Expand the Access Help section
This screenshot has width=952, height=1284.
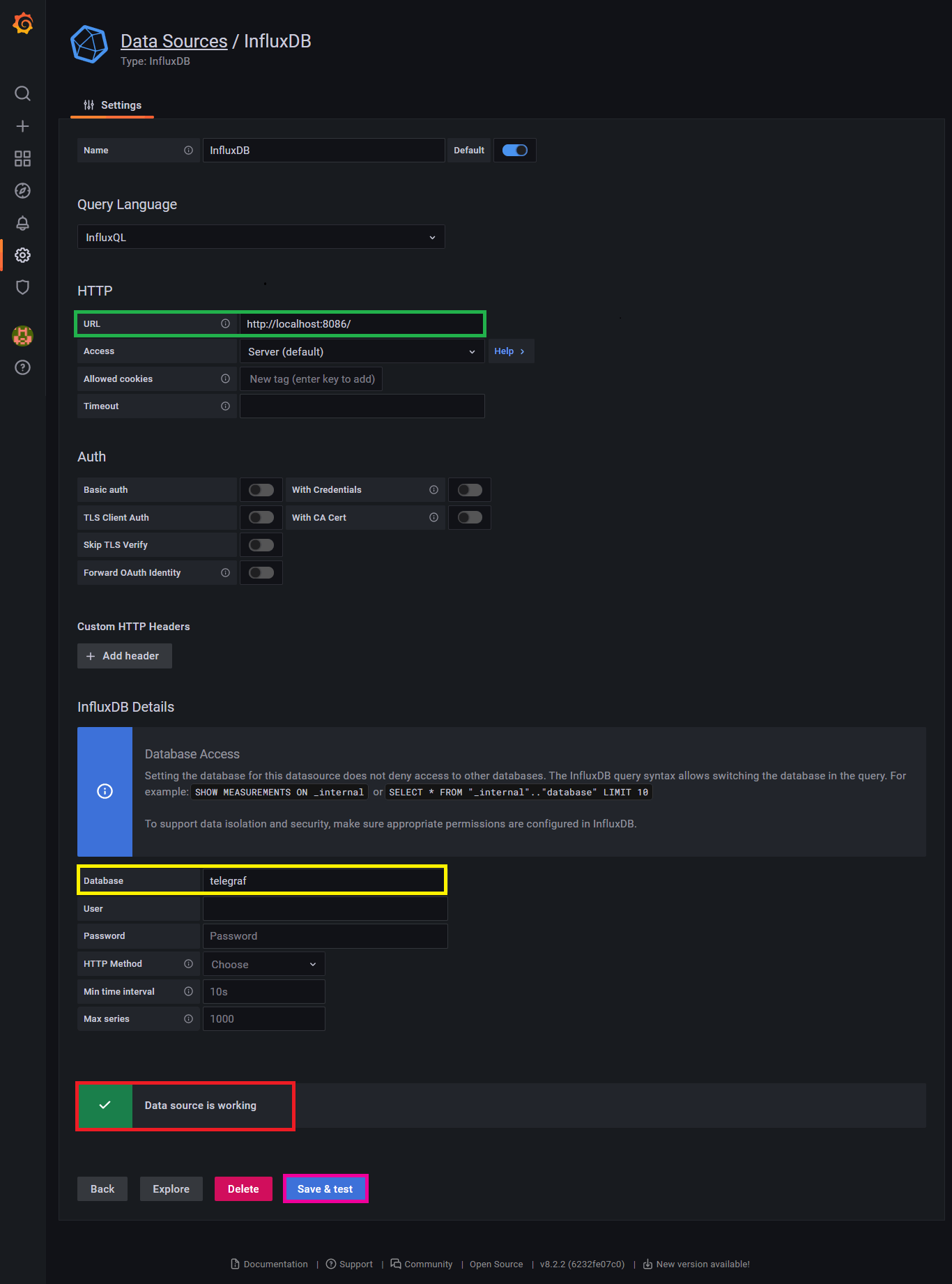click(x=510, y=351)
